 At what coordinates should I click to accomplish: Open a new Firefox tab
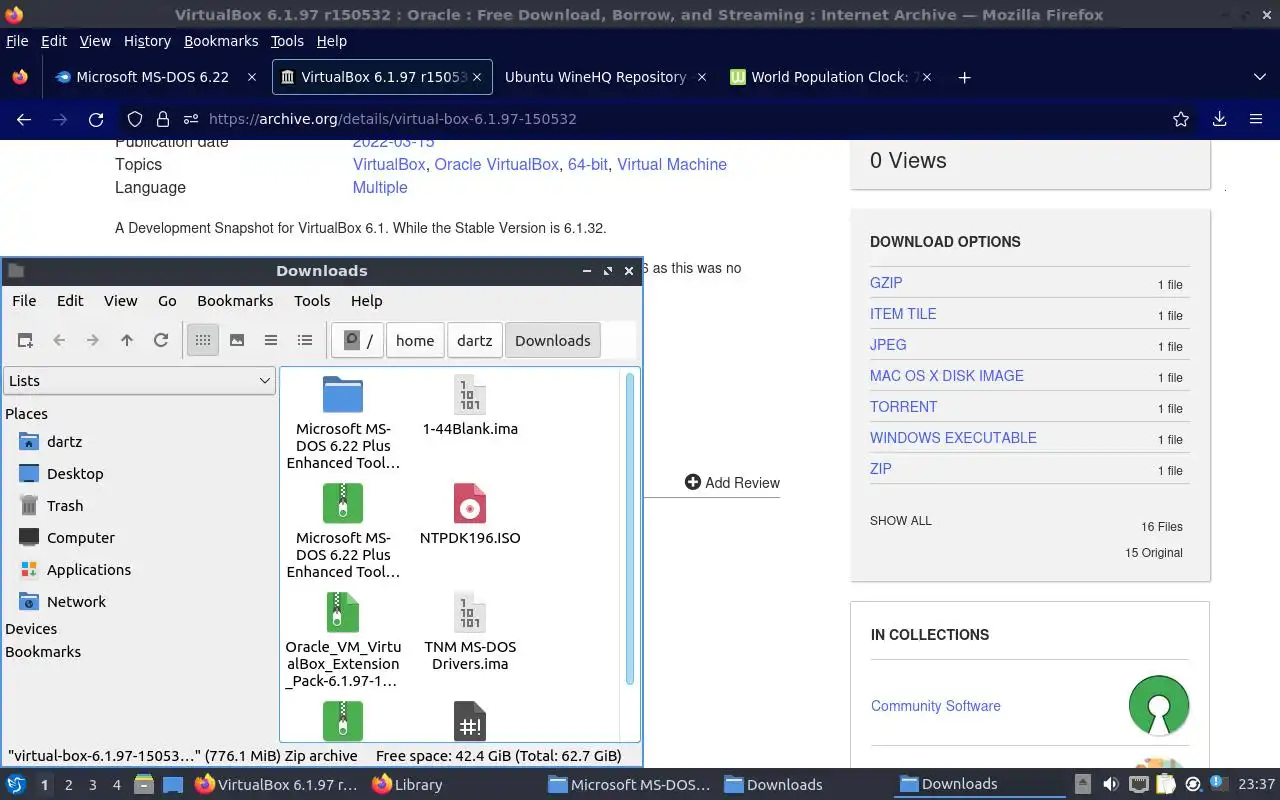[x=964, y=77]
